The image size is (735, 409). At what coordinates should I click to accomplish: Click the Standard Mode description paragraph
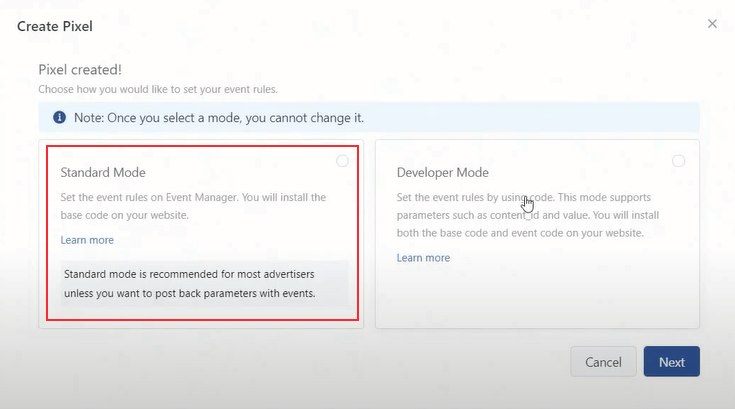click(193, 205)
